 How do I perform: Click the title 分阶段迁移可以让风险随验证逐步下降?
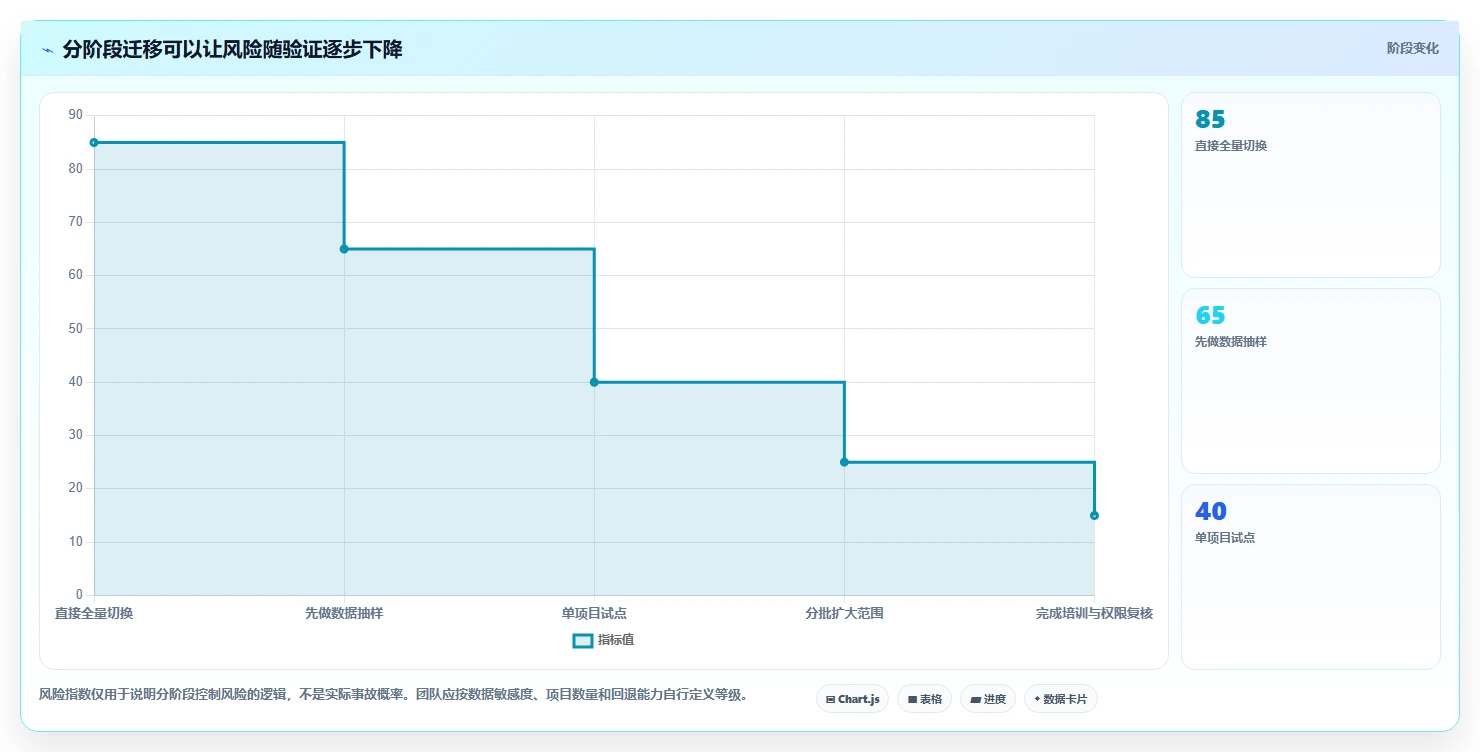pyautogui.click(x=232, y=49)
